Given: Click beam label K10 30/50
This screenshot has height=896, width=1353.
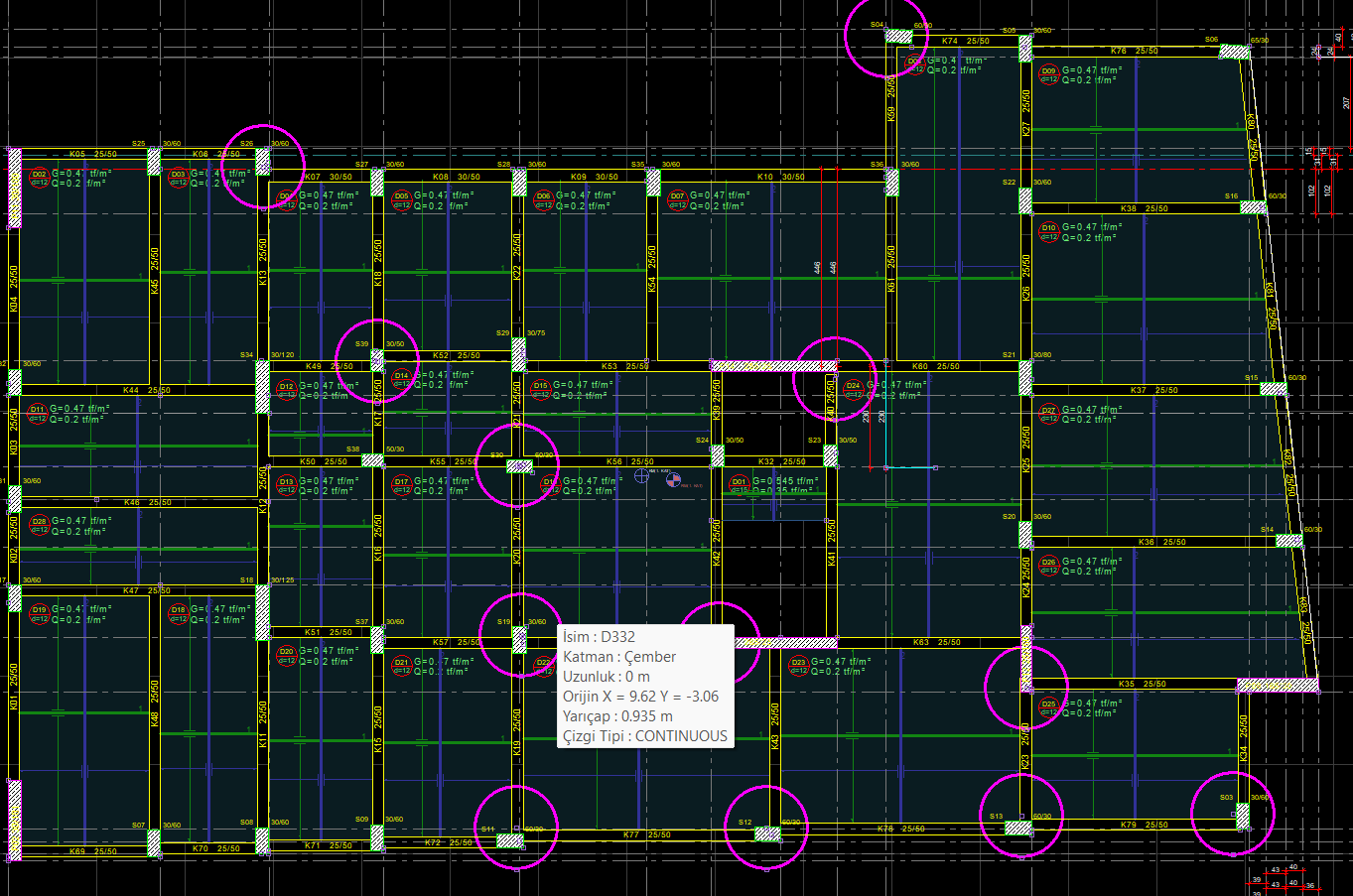Looking at the screenshot, I should [781, 177].
